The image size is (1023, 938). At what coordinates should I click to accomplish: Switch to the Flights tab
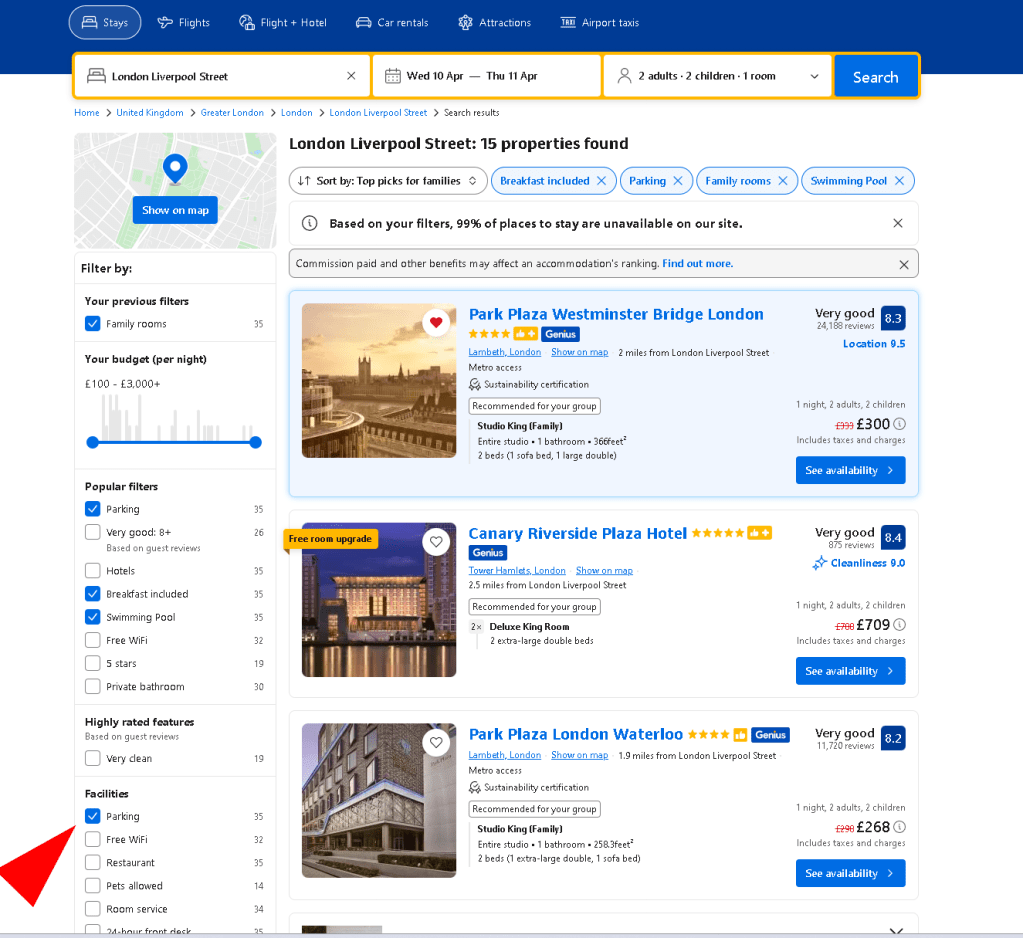pos(184,22)
